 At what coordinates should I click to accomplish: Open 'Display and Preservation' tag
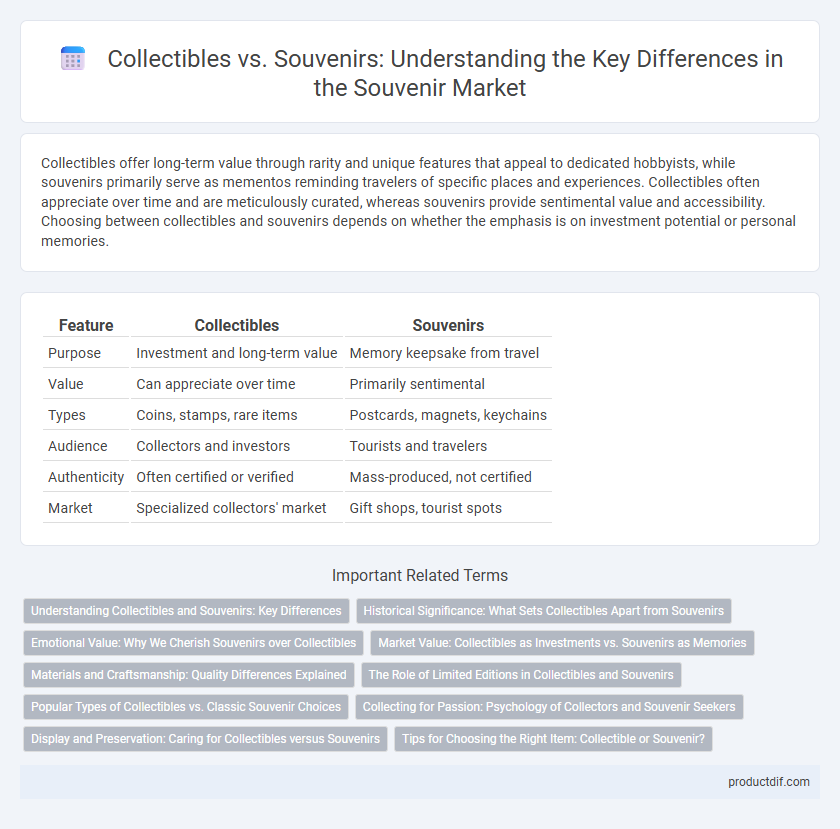(x=205, y=739)
